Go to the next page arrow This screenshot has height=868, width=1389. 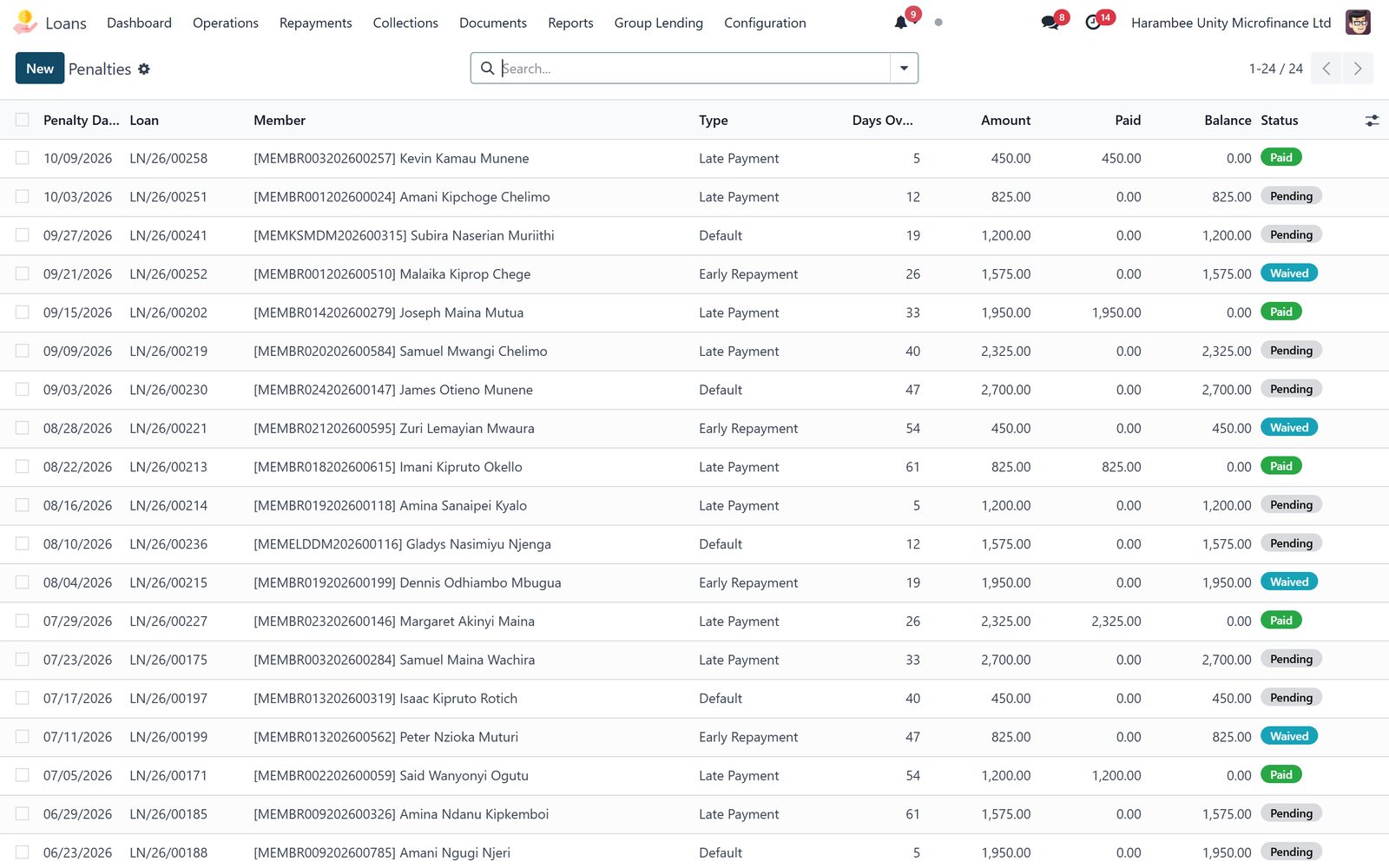1358,69
